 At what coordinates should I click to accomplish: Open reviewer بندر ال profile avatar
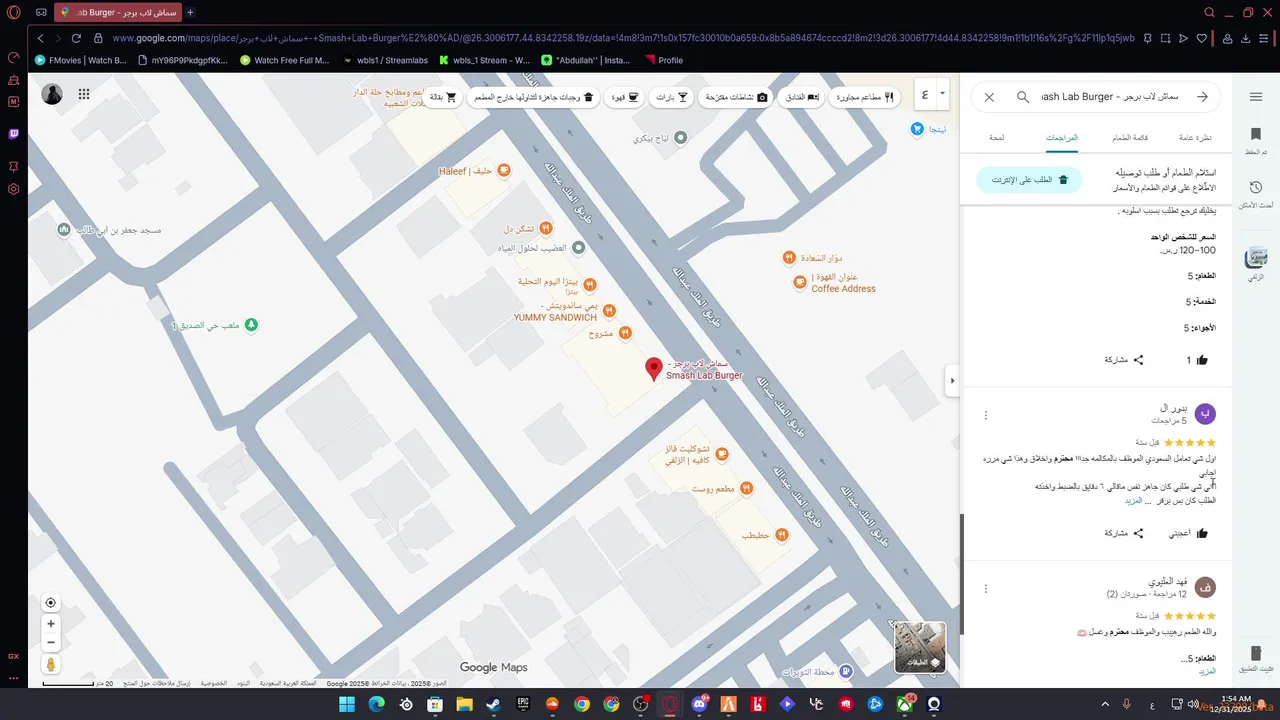point(1205,414)
